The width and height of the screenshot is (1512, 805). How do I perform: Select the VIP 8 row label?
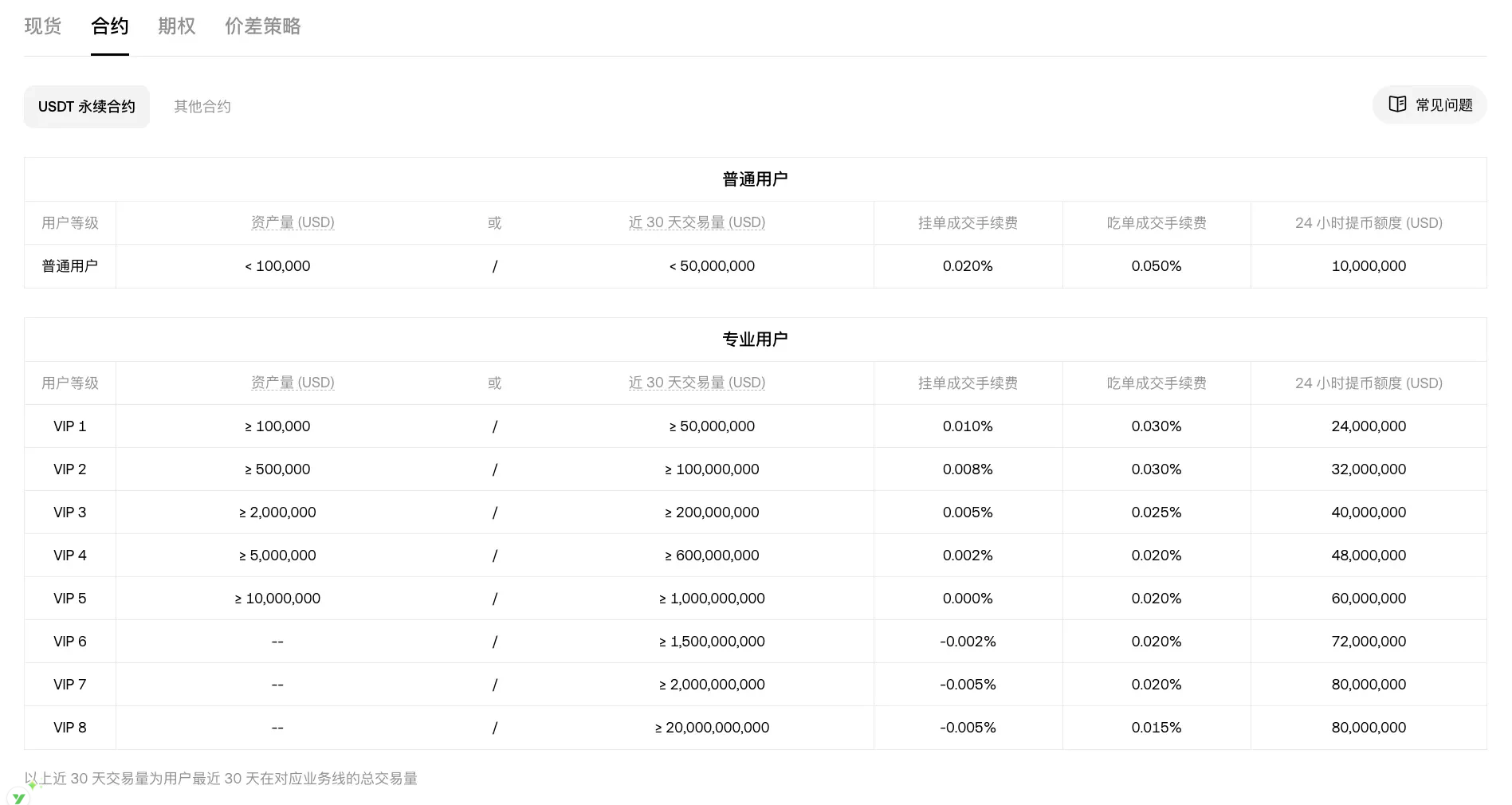point(70,728)
